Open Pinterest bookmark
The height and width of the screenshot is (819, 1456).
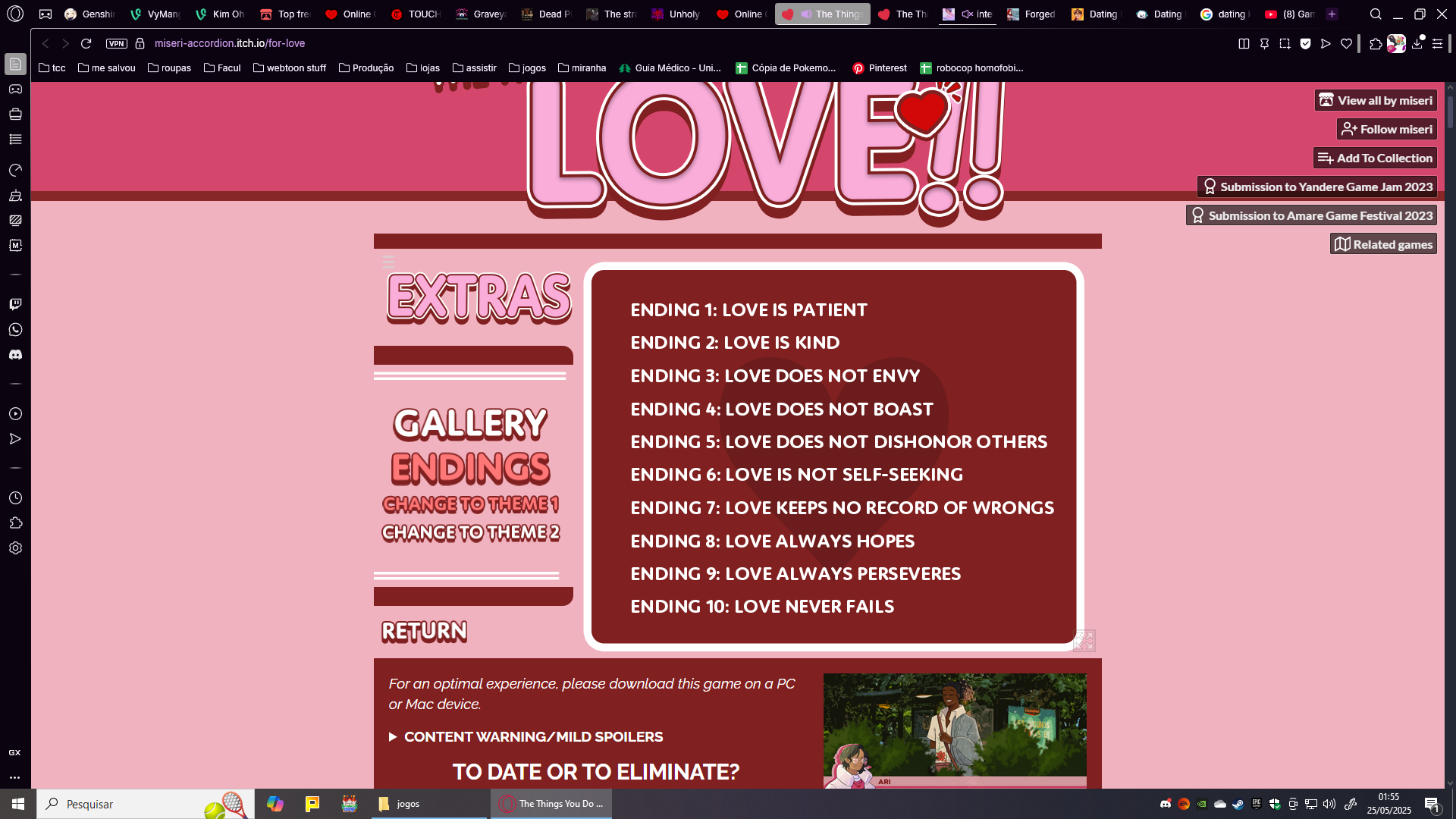tap(880, 67)
